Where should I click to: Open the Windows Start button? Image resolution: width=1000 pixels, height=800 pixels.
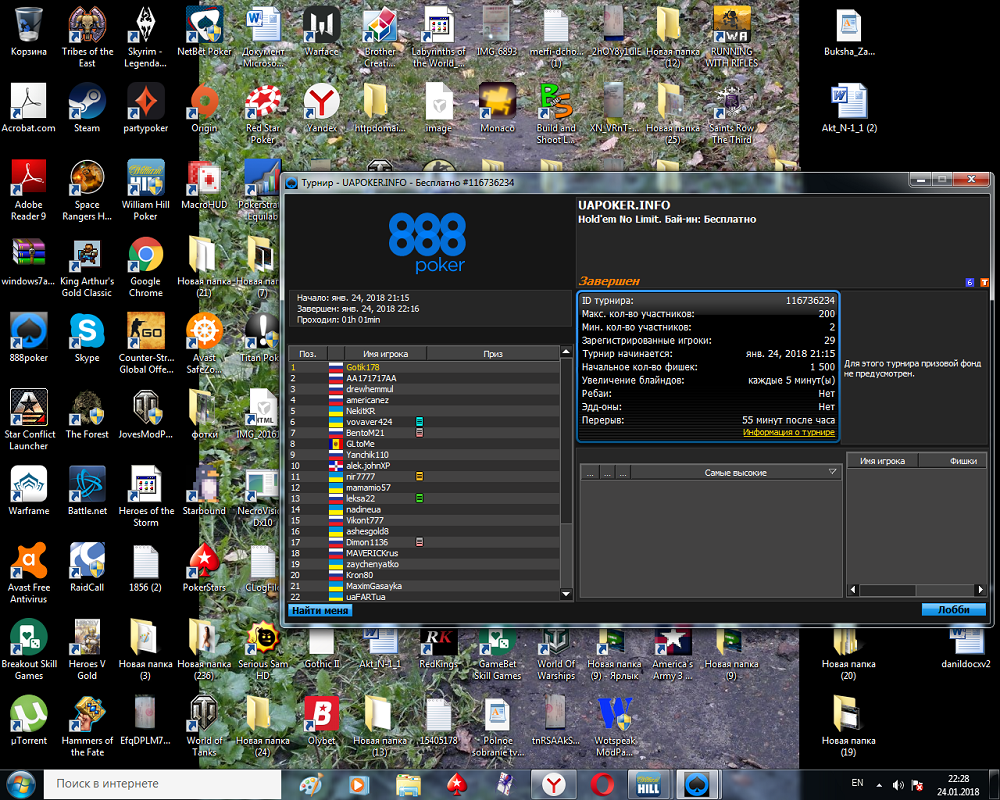click(x=20, y=784)
